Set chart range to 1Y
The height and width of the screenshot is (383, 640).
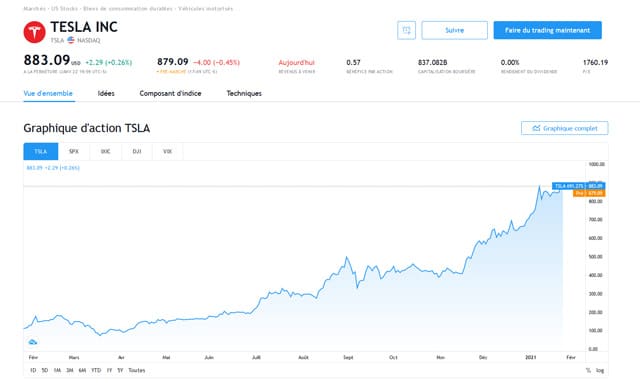(x=109, y=370)
